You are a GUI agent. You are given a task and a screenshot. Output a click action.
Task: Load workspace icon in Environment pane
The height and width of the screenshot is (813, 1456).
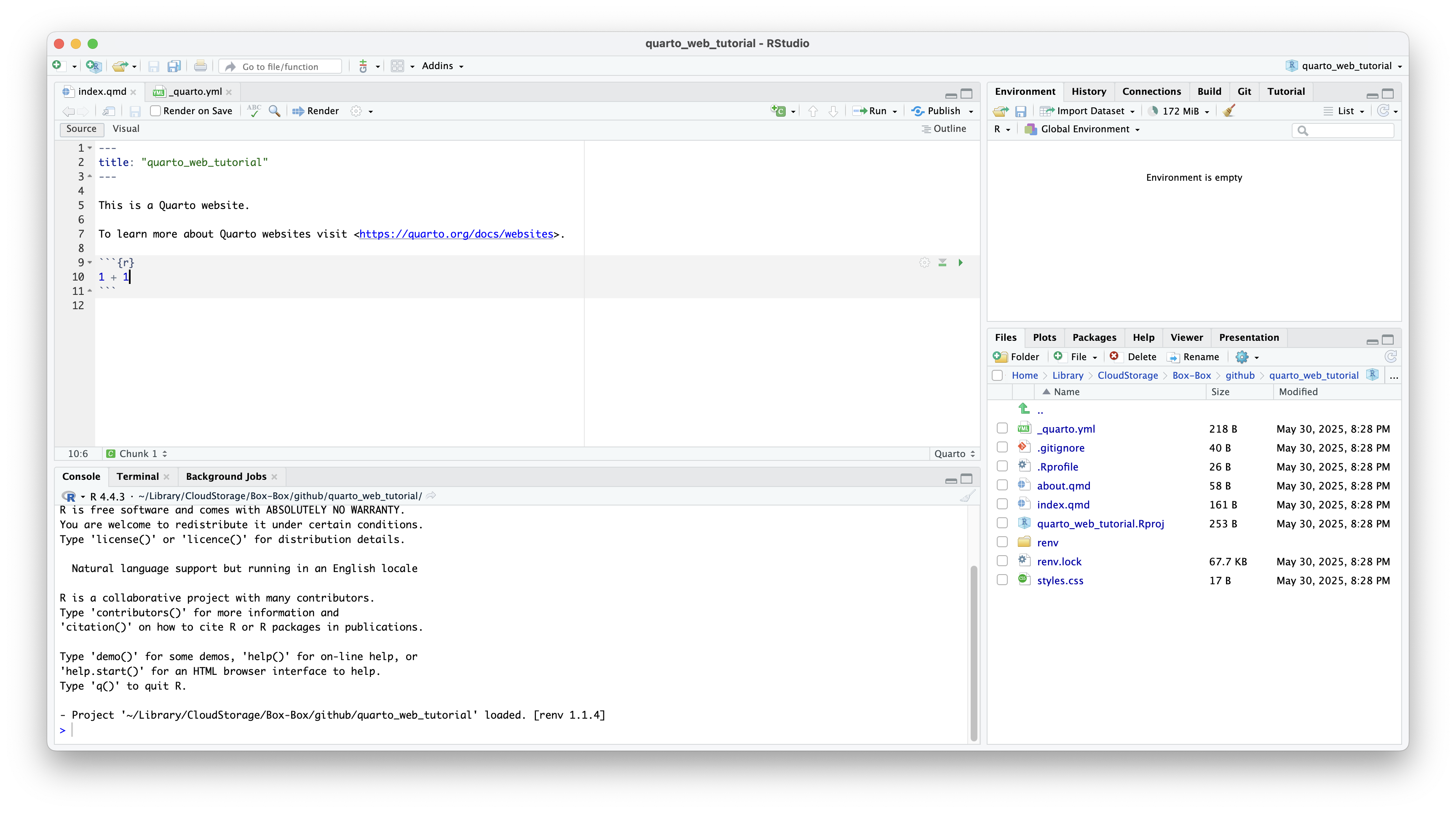pos(1001,111)
